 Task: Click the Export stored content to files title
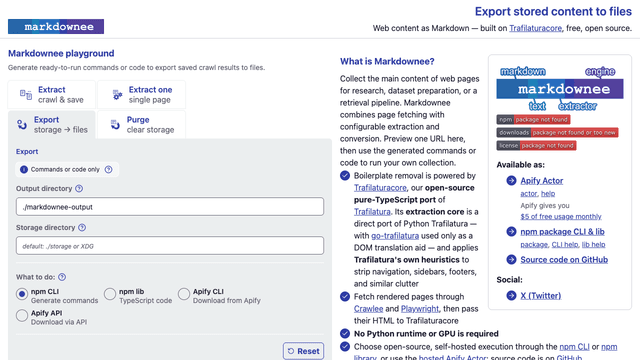pos(553,11)
